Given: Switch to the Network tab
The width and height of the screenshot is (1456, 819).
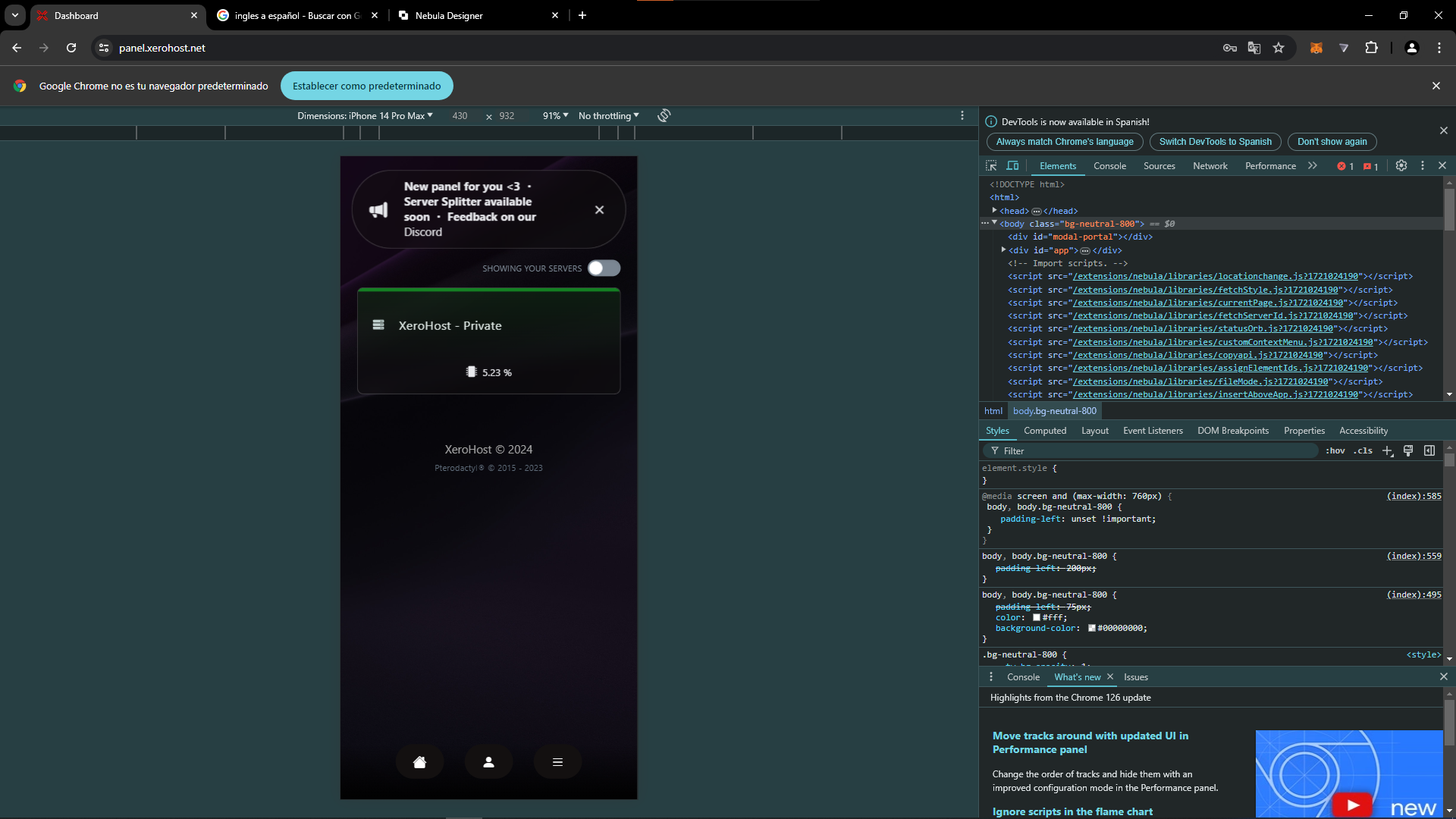Looking at the screenshot, I should (x=1210, y=166).
